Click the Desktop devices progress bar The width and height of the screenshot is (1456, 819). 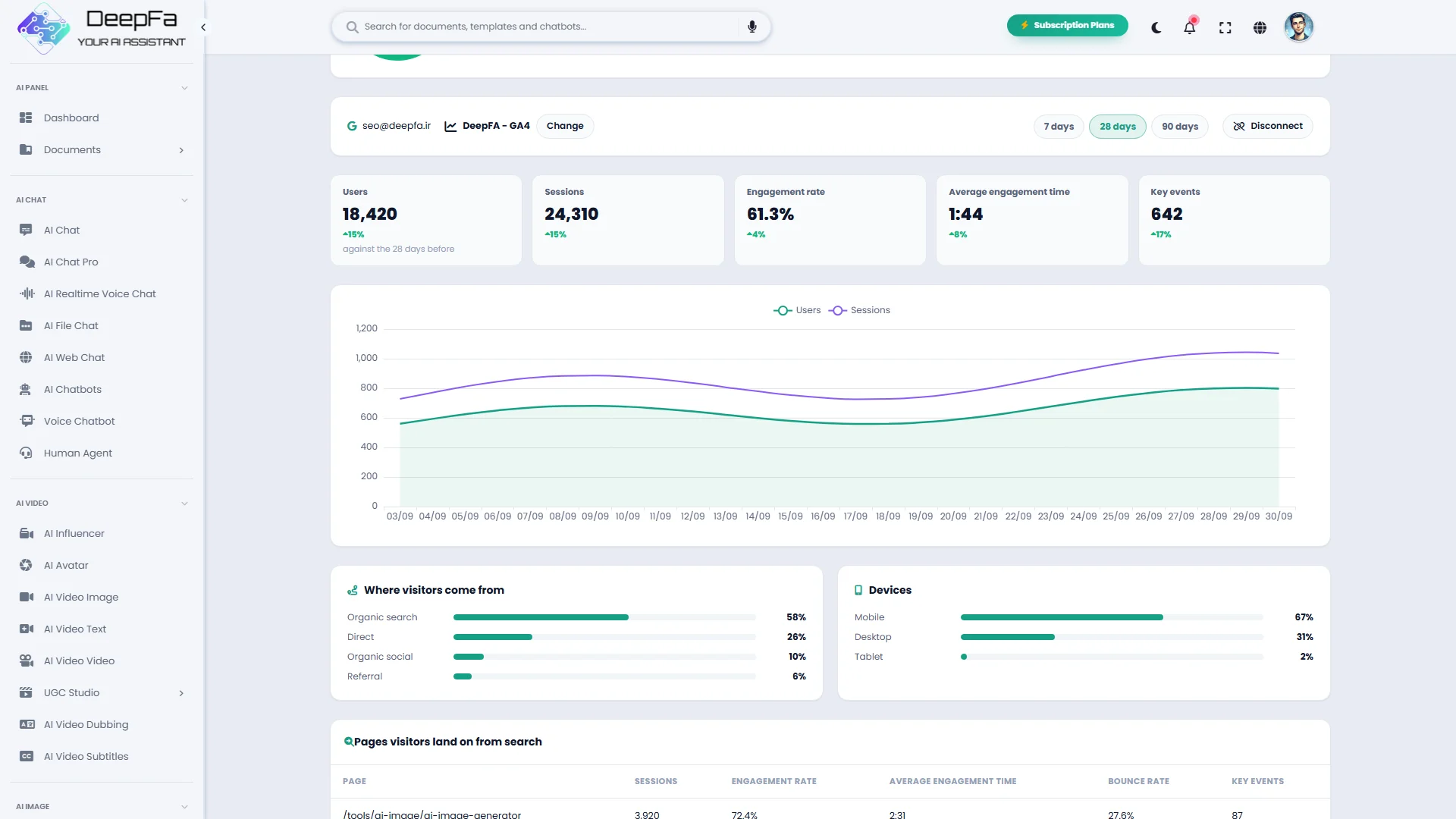pos(1112,637)
